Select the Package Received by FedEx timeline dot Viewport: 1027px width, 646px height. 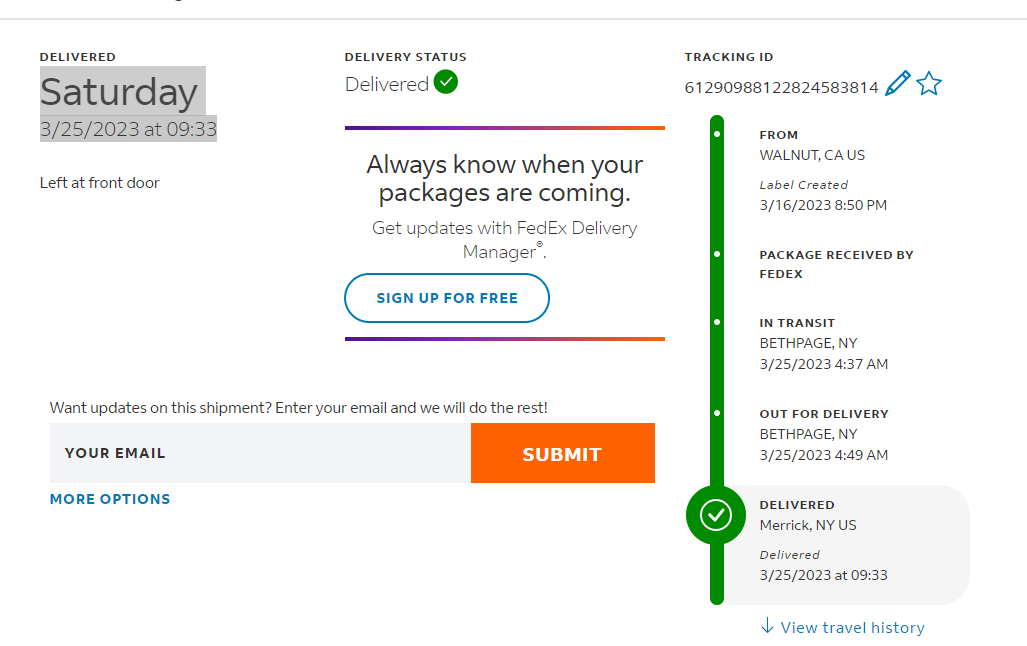(717, 254)
